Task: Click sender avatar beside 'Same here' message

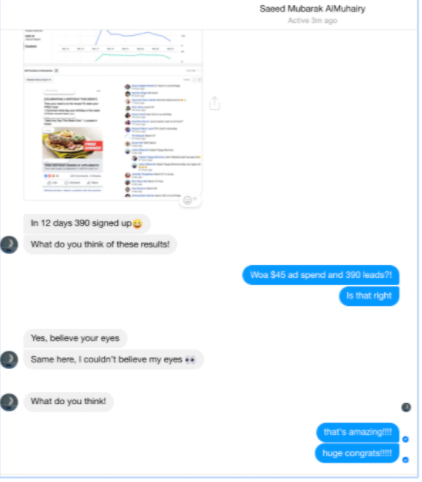Action: (x=9, y=360)
